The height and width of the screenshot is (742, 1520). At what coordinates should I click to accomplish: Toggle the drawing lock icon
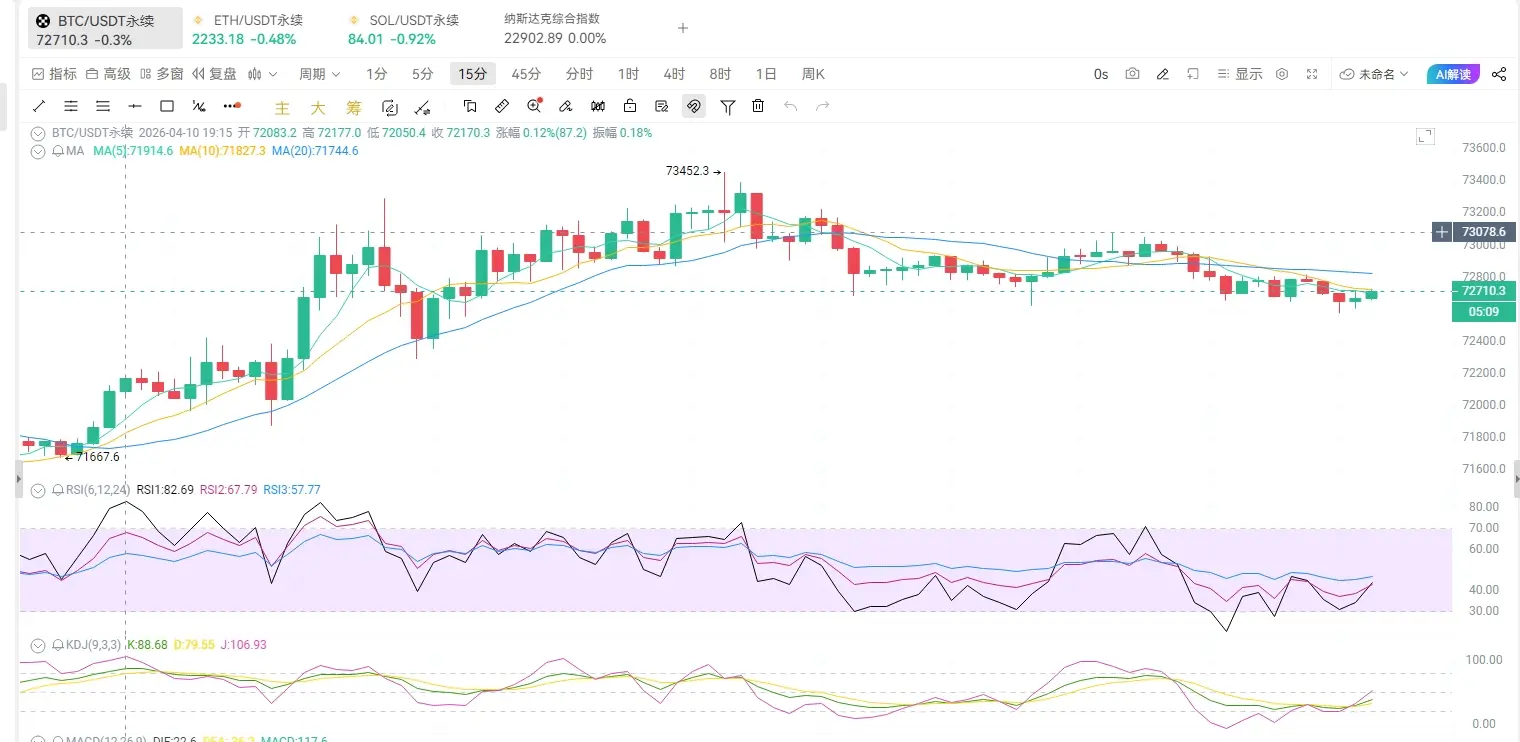coord(630,106)
